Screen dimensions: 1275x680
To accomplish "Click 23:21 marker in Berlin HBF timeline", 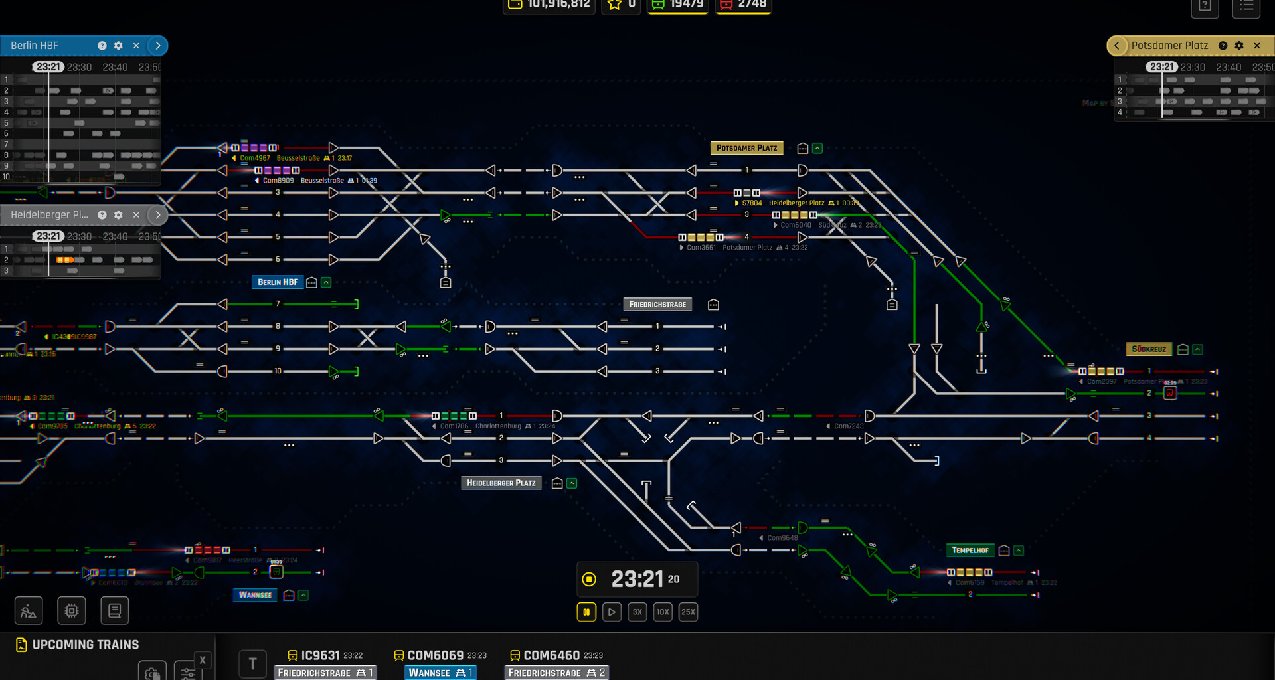I will [x=47, y=67].
